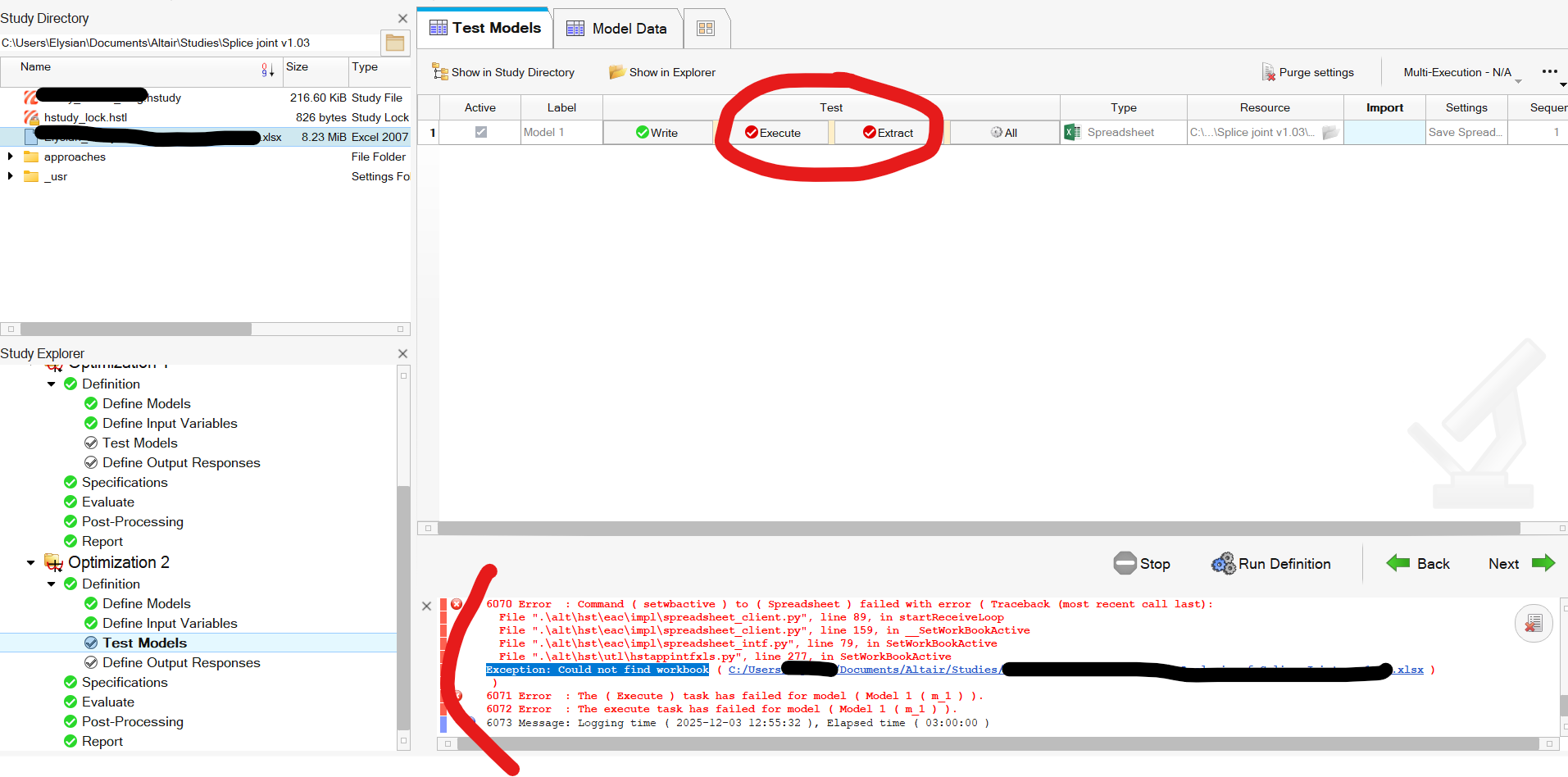Close the Study Explorer panel
This screenshot has height=777, width=1568.
(402, 353)
